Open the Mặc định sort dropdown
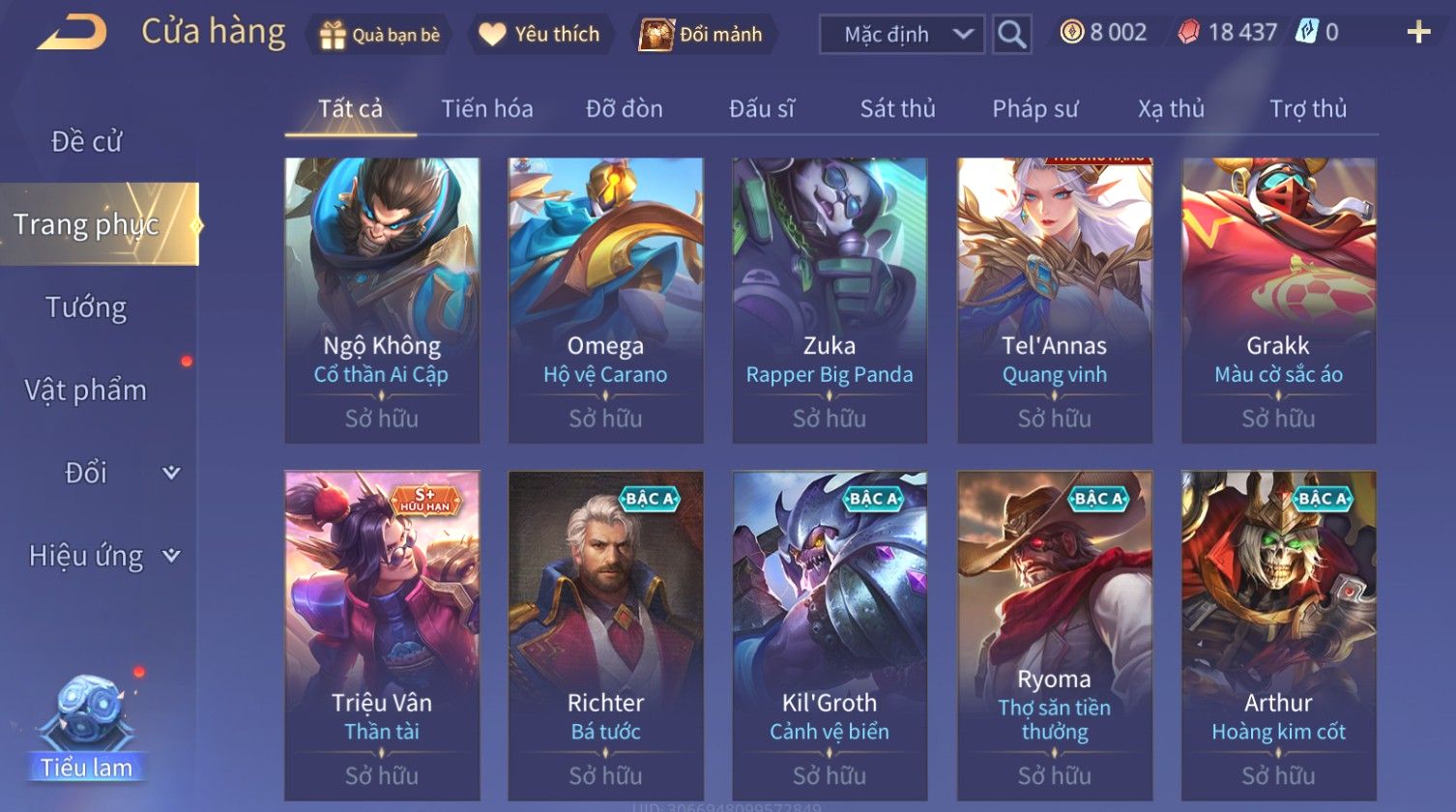Screen dimensions: 1456x812 click(902, 35)
